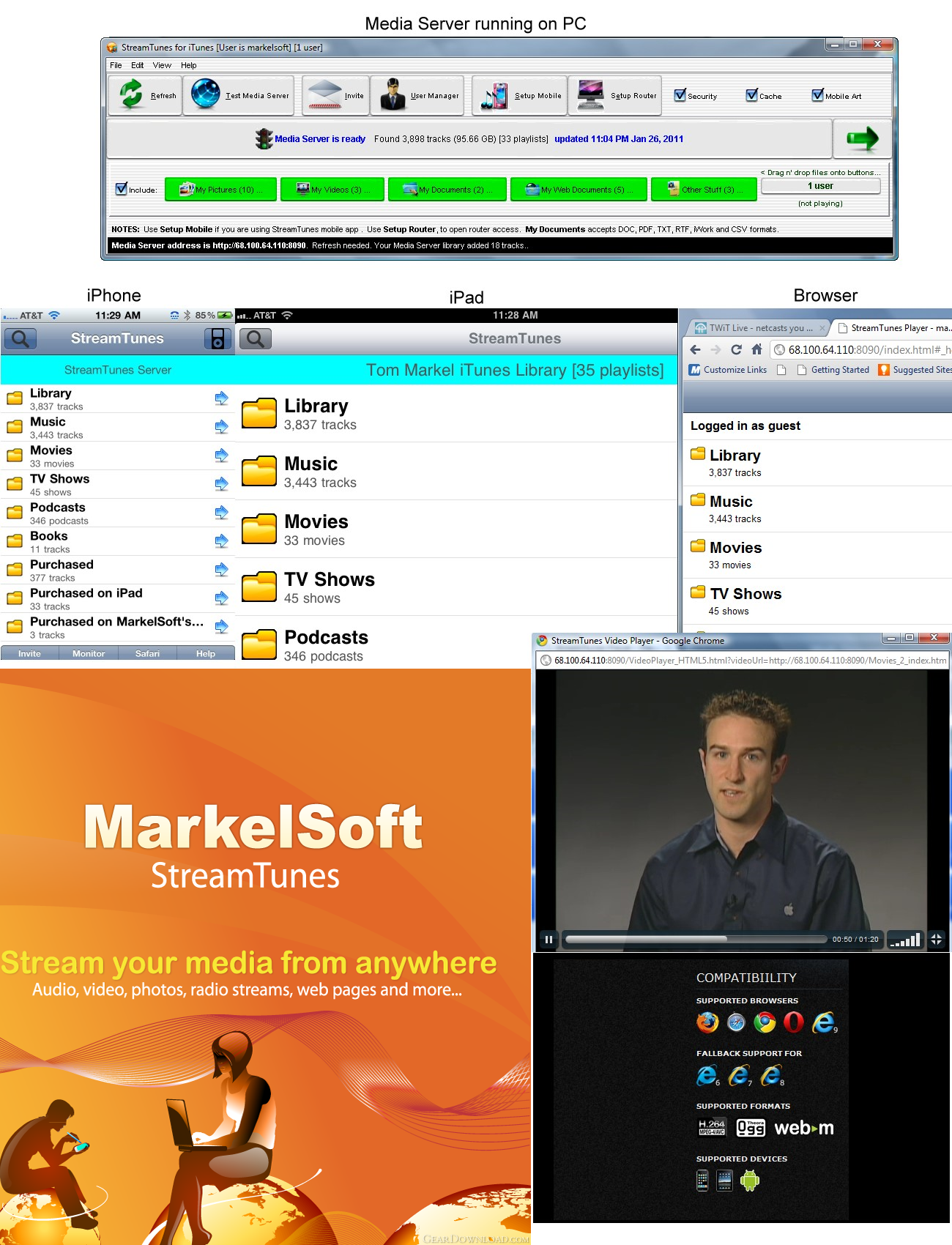Click the Android icon under Supported Devices

750,1181
